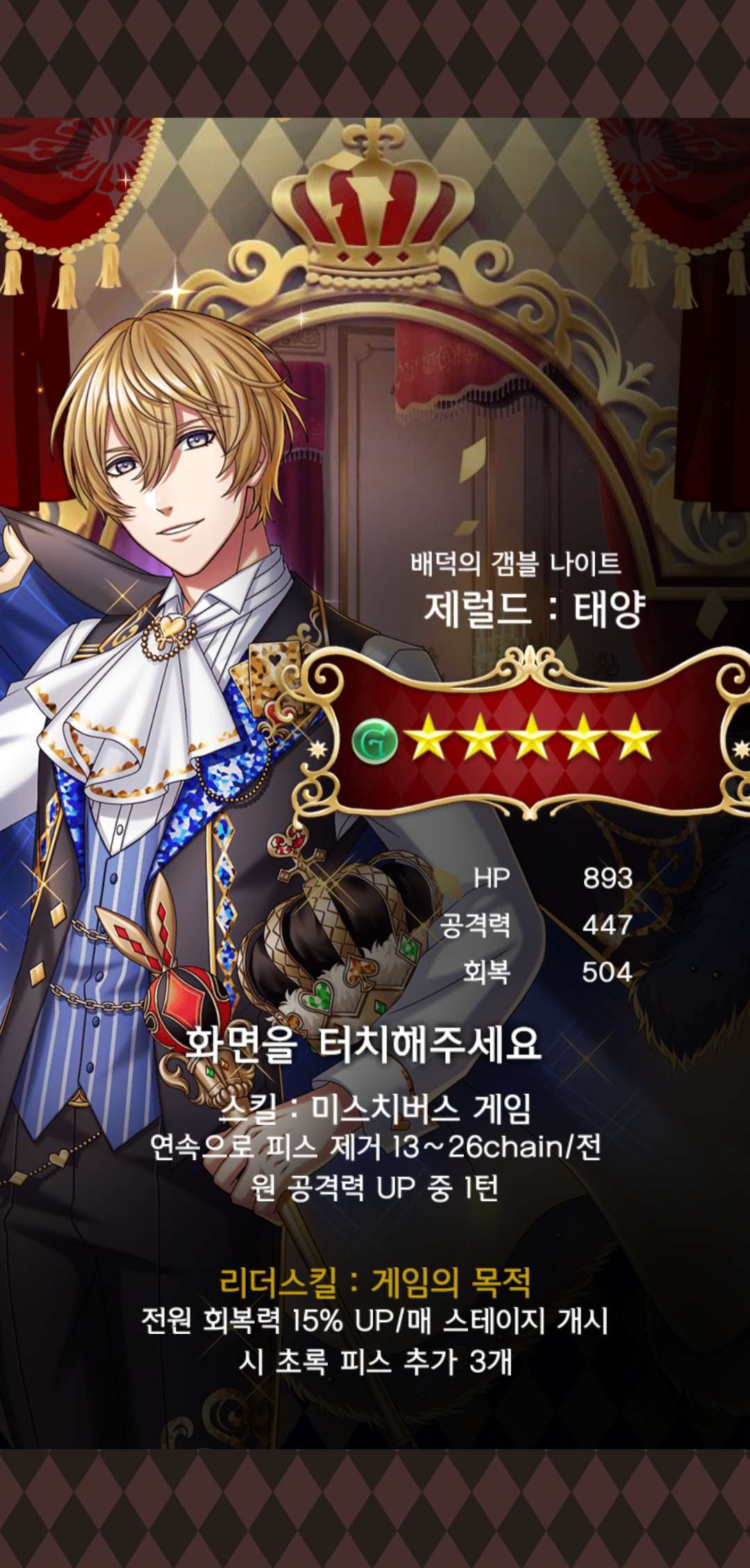Tap the 스킬 : 미스치버스 게임 heading
This screenshot has width=750, height=1568.
point(375,1108)
